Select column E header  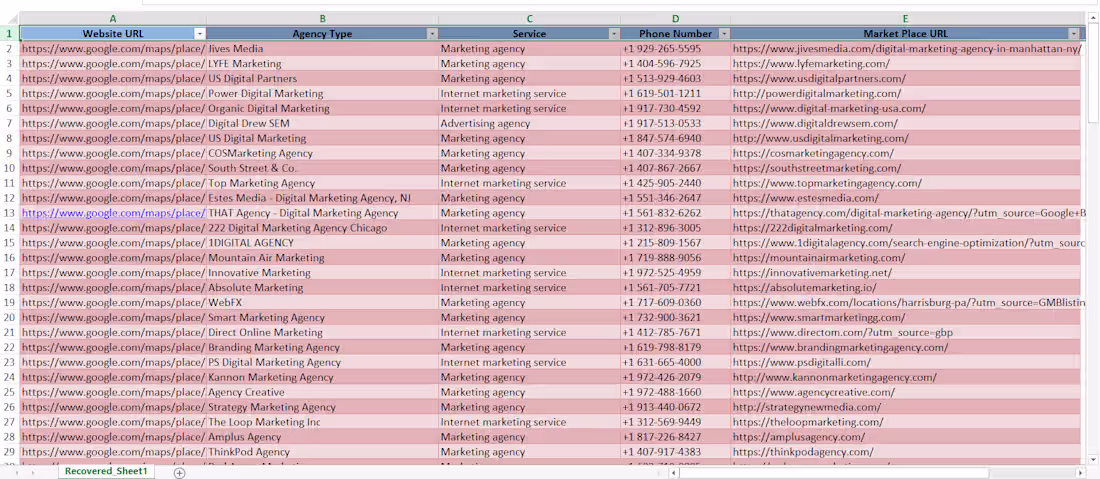click(905, 19)
